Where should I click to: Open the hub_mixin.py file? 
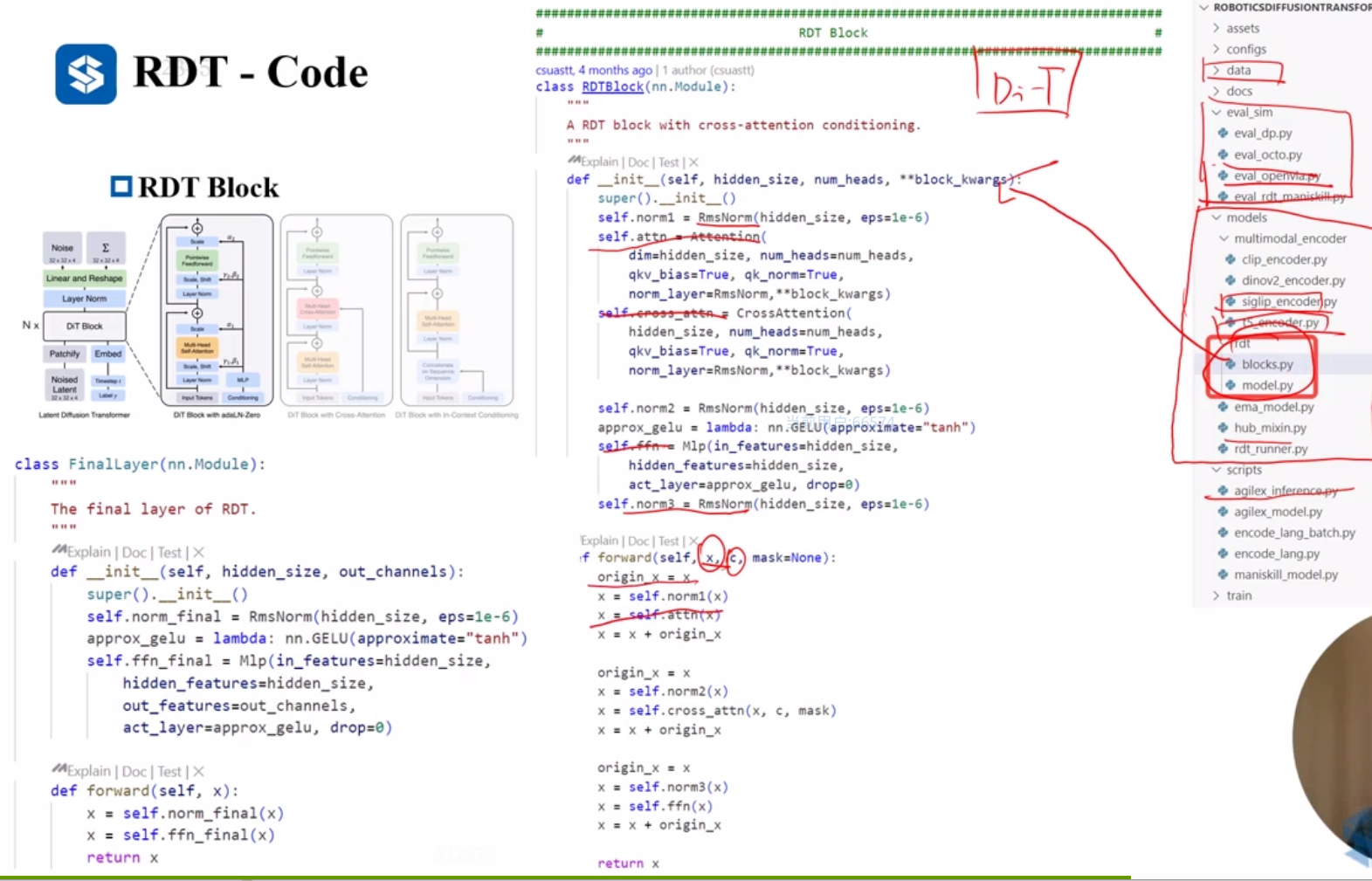pos(1270,428)
